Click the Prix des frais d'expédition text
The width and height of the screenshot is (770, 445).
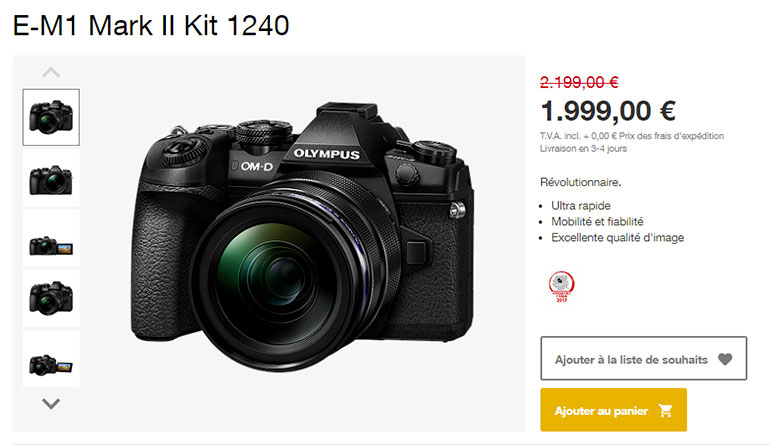pyautogui.click(x=671, y=136)
